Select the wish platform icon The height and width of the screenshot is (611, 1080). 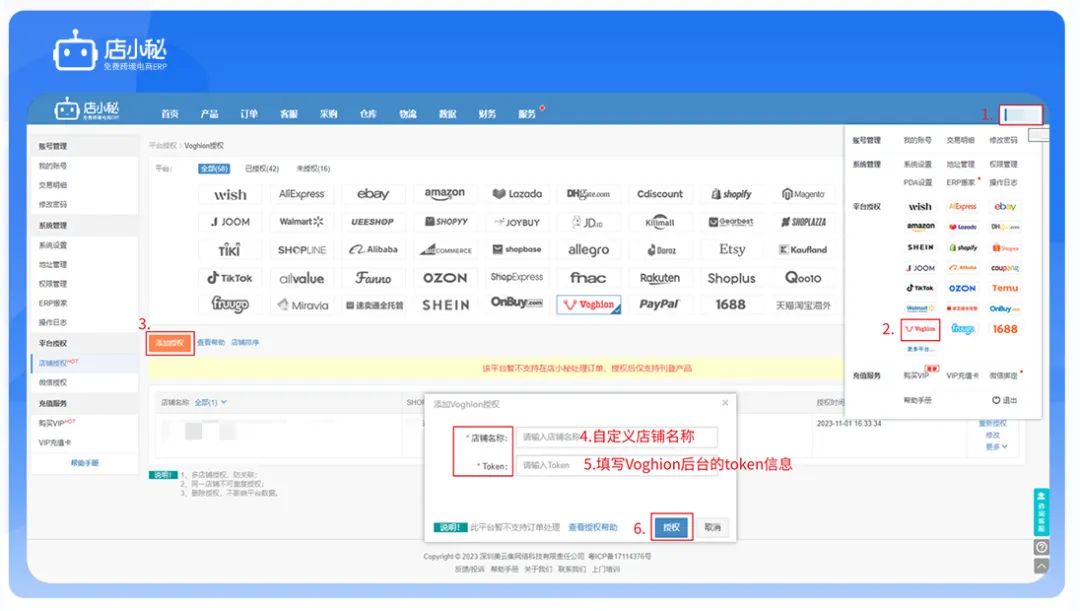pyautogui.click(x=229, y=193)
